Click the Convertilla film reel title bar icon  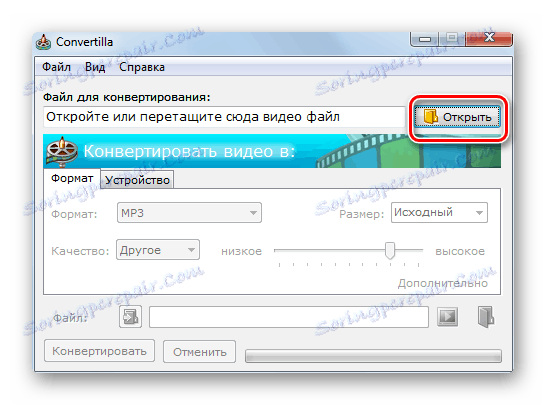click(x=44, y=43)
